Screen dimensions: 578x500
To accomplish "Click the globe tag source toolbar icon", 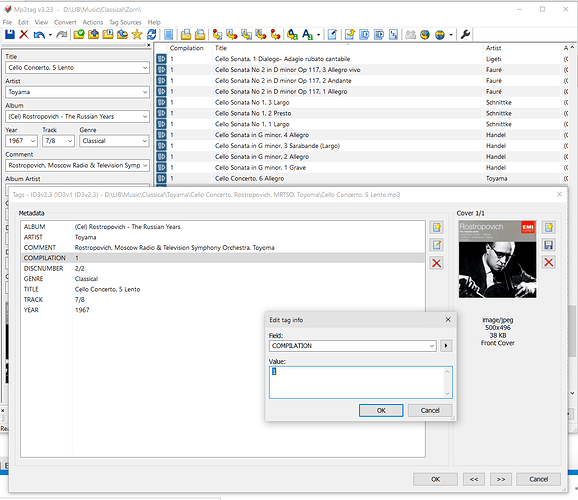I will 425,35.
